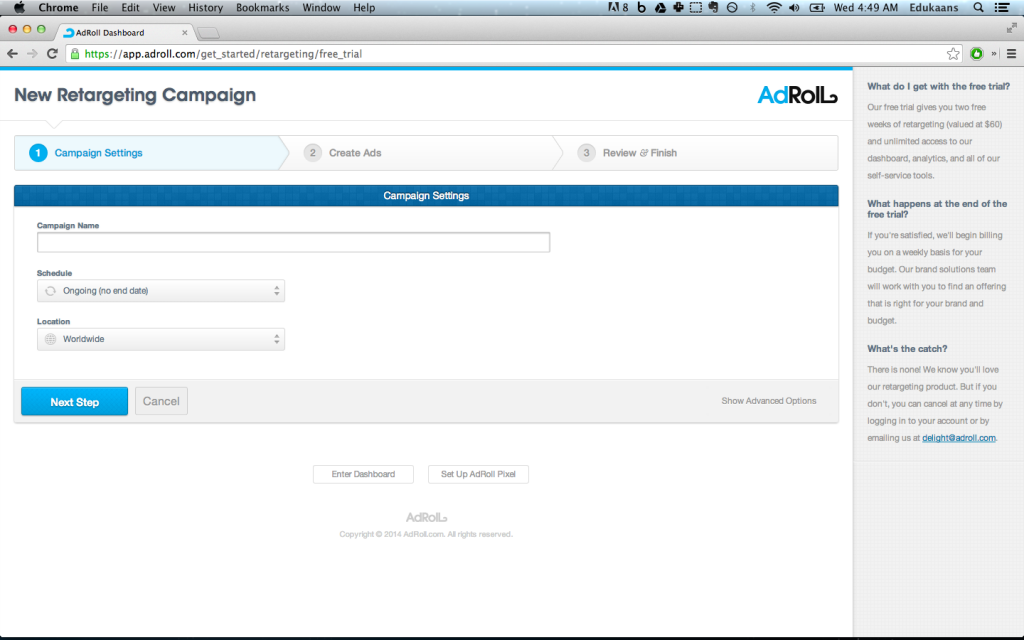The height and width of the screenshot is (640, 1024).
Task: Click step 1 circle icon Campaign Settings
Action: pyautogui.click(x=38, y=153)
